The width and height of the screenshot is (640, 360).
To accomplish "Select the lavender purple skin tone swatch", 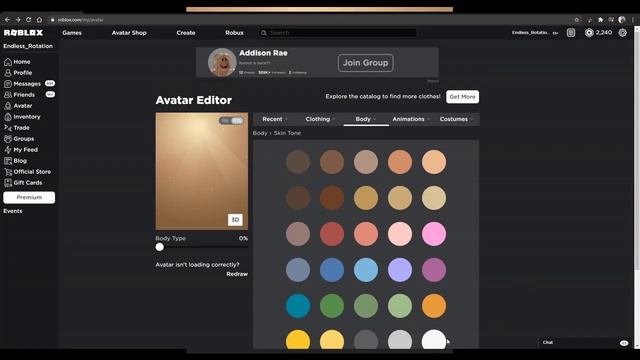I will 400,270.
